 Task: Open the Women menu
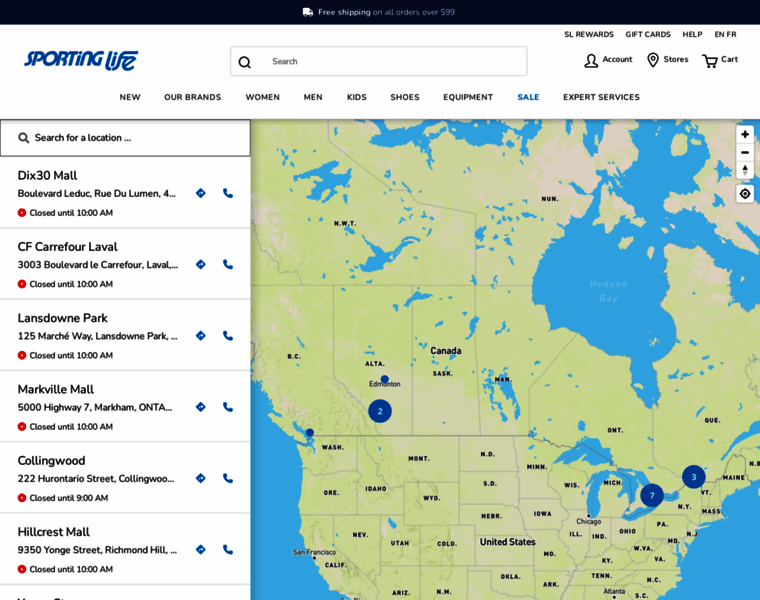(262, 97)
